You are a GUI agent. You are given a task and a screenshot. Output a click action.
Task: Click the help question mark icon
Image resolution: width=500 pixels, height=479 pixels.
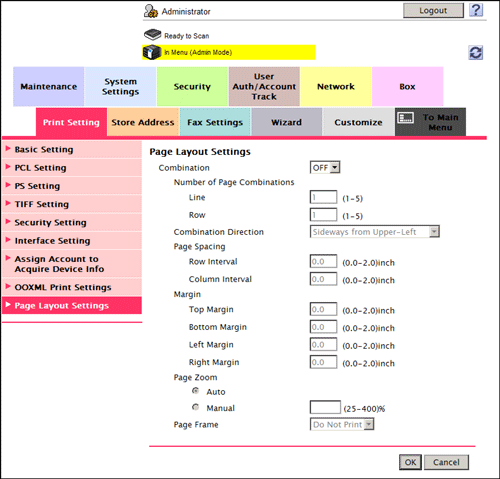pyautogui.click(x=476, y=10)
